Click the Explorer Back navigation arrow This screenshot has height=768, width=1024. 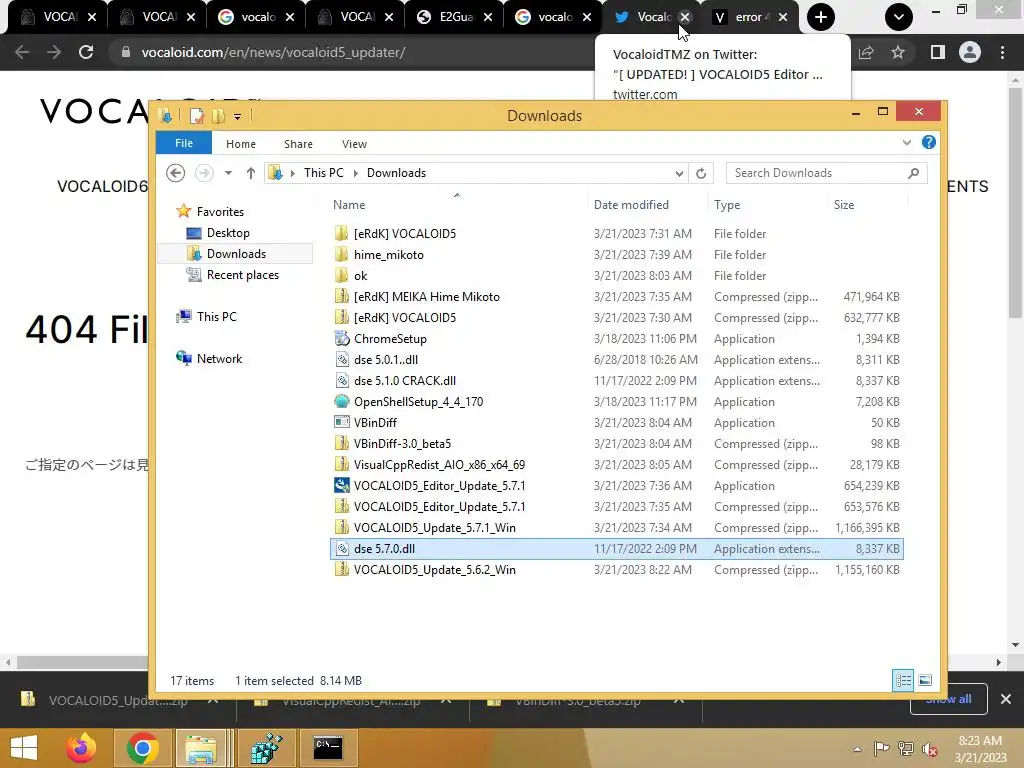[175, 173]
